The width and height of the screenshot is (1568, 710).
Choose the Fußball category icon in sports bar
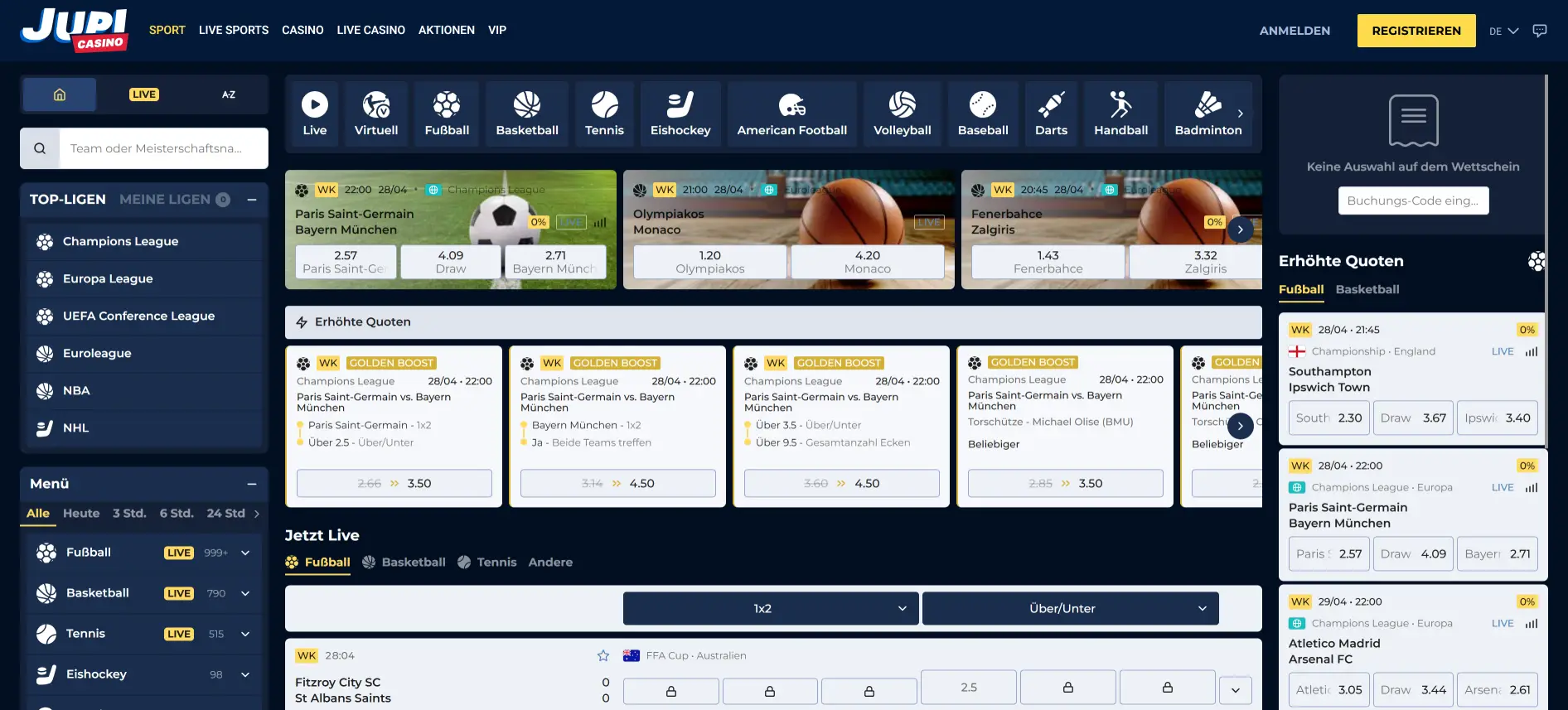pos(447,114)
